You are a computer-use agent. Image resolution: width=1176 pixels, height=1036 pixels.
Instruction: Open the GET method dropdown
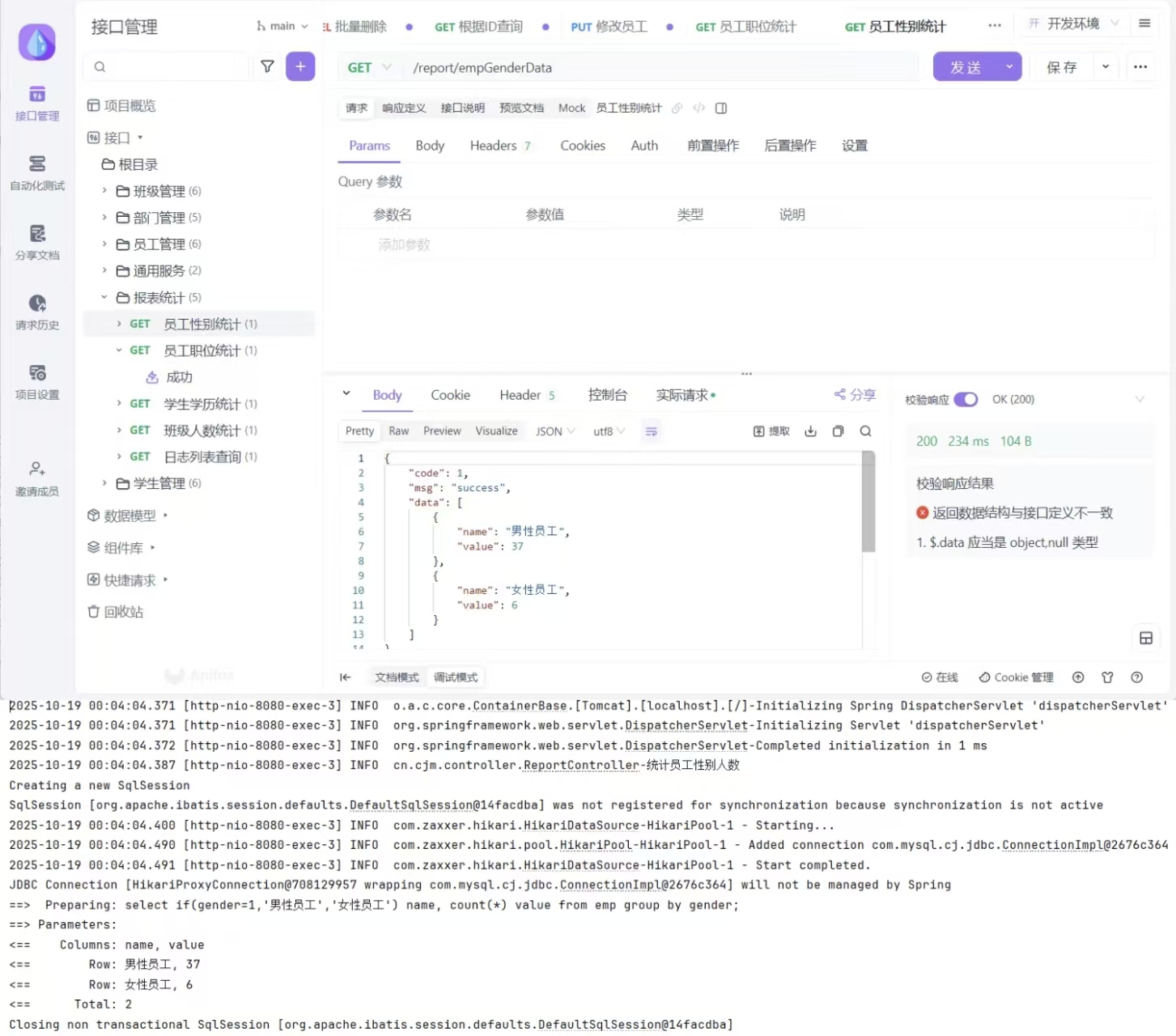[x=369, y=68]
